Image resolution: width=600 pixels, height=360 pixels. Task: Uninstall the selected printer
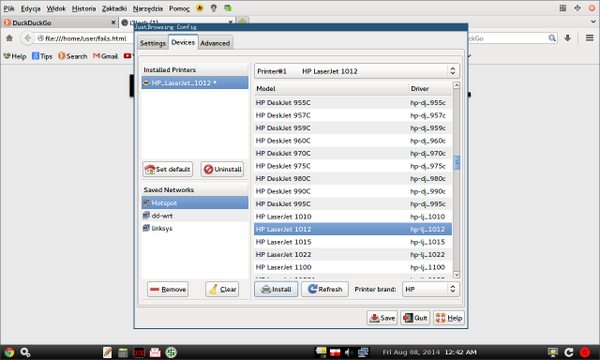[x=222, y=169]
